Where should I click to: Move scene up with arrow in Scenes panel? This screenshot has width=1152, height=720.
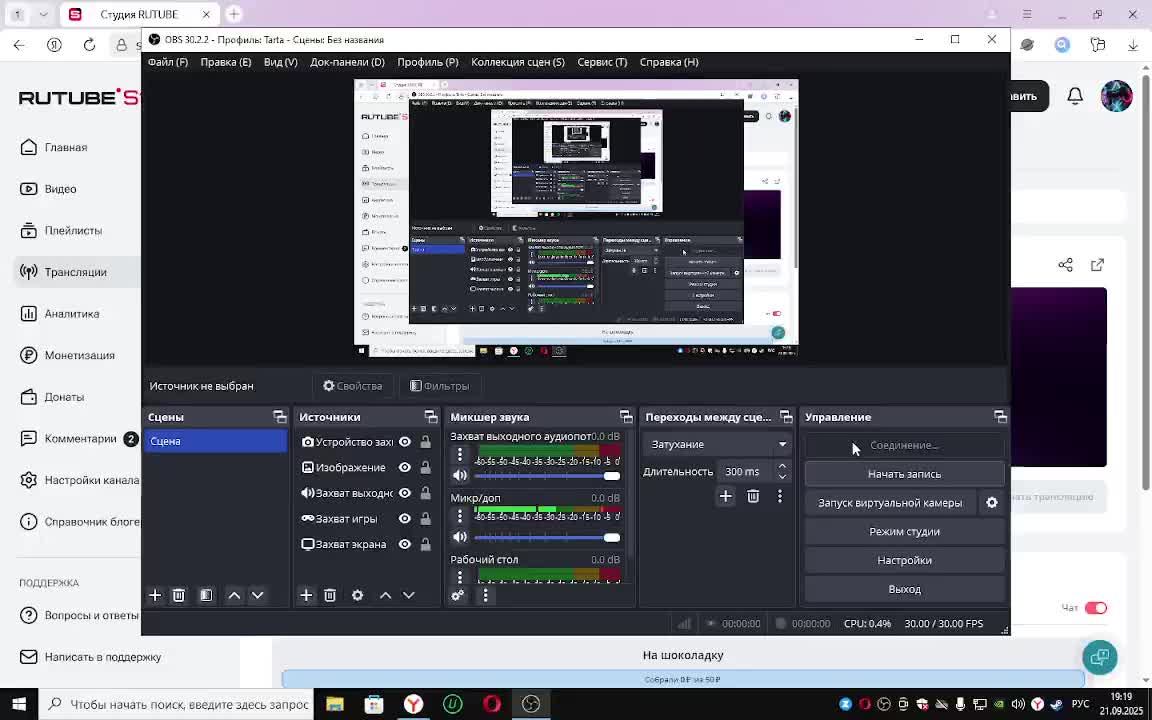(234, 595)
